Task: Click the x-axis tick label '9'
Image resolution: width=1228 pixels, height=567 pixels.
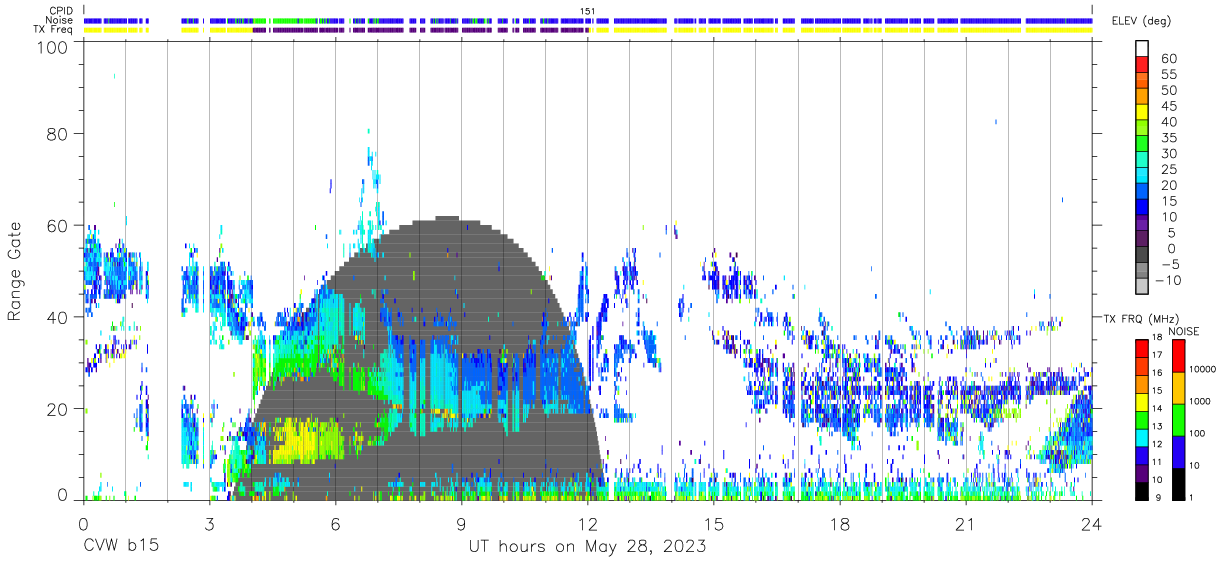Action: 462,524
